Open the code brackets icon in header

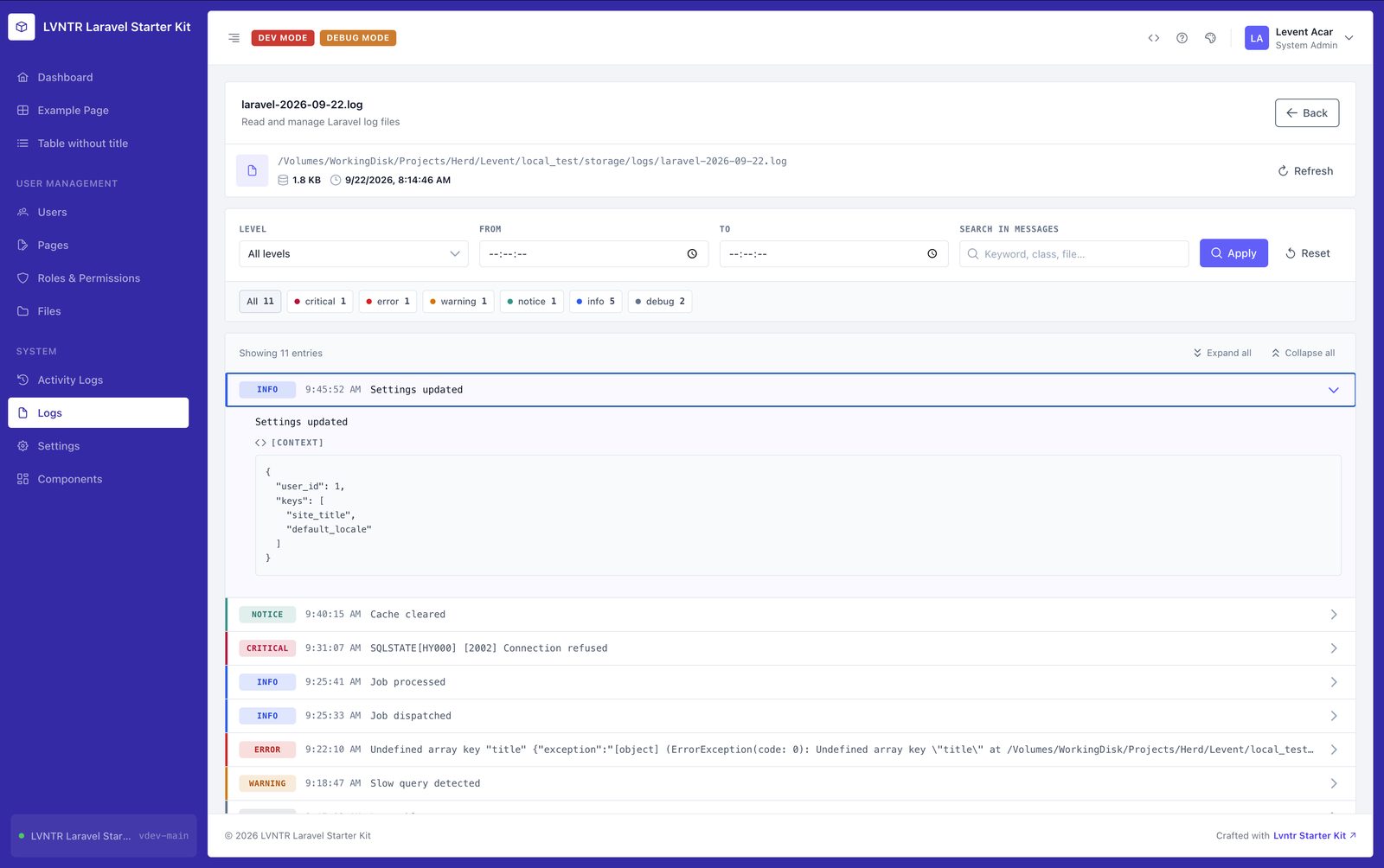click(x=1154, y=38)
